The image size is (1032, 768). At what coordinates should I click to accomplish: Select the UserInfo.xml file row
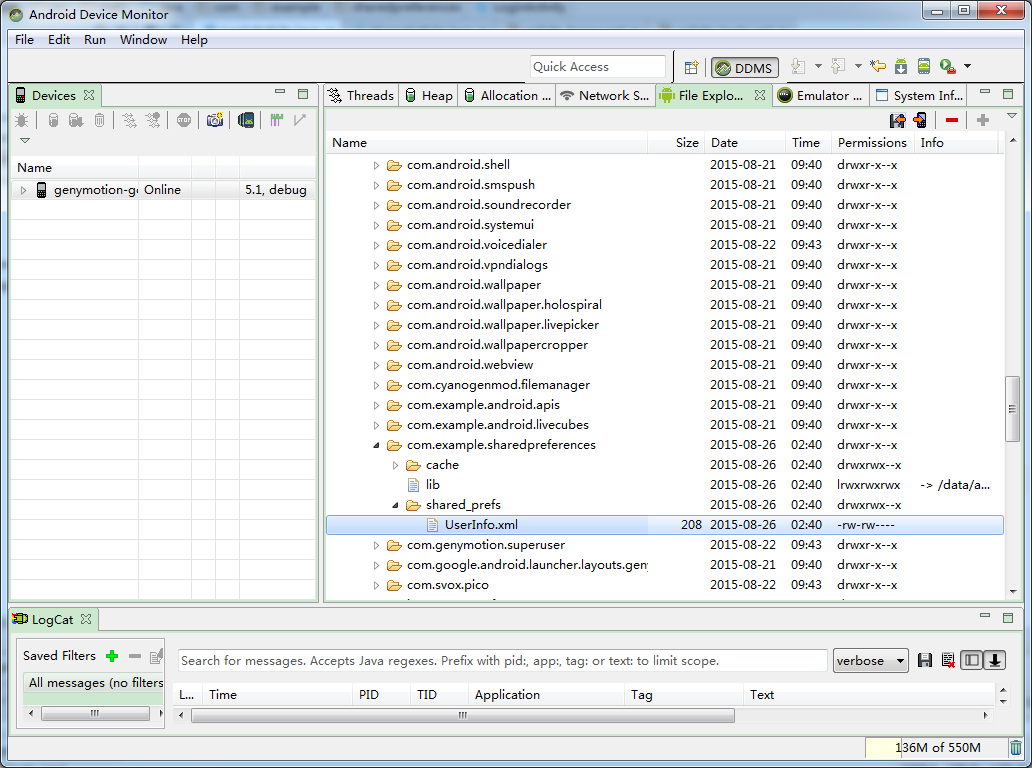[665, 525]
